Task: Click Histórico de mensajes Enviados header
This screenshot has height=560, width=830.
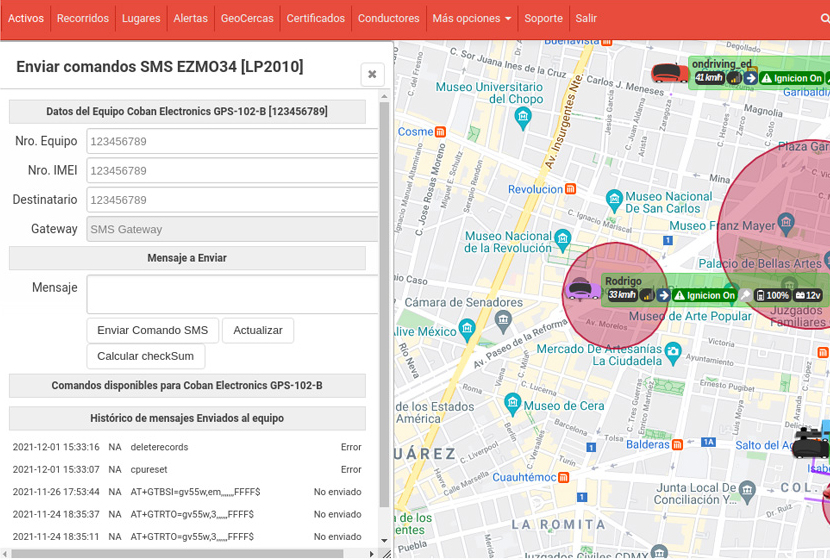Action: [x=187, y=418]
